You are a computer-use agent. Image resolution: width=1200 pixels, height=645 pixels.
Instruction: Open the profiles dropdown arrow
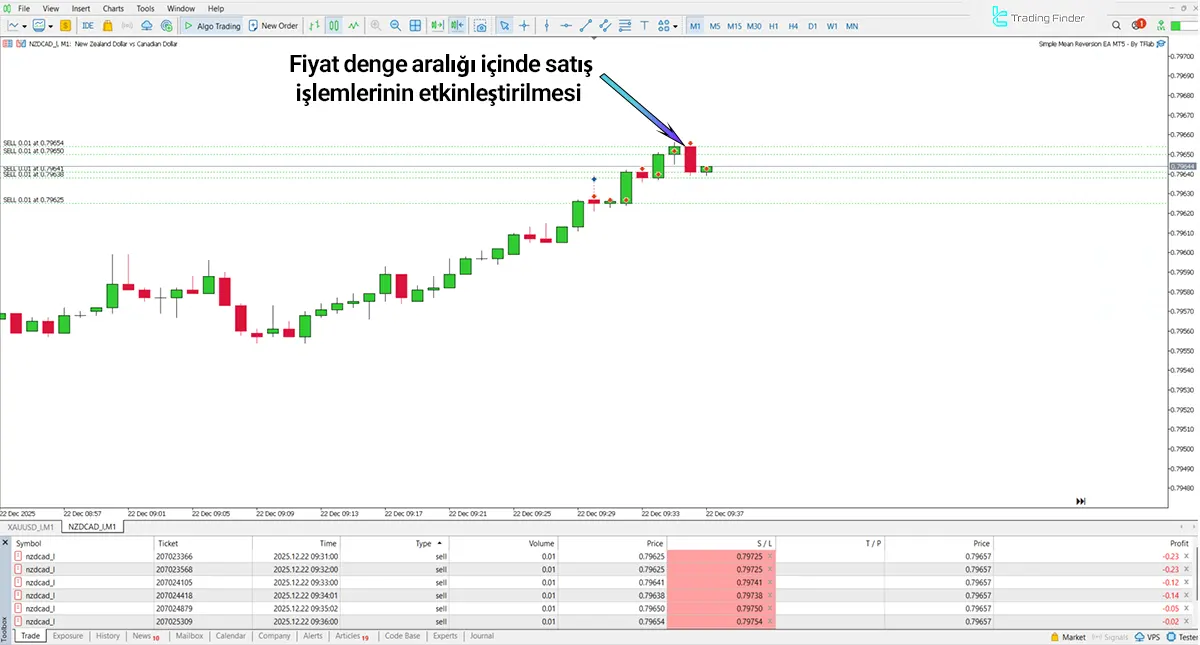51,25
